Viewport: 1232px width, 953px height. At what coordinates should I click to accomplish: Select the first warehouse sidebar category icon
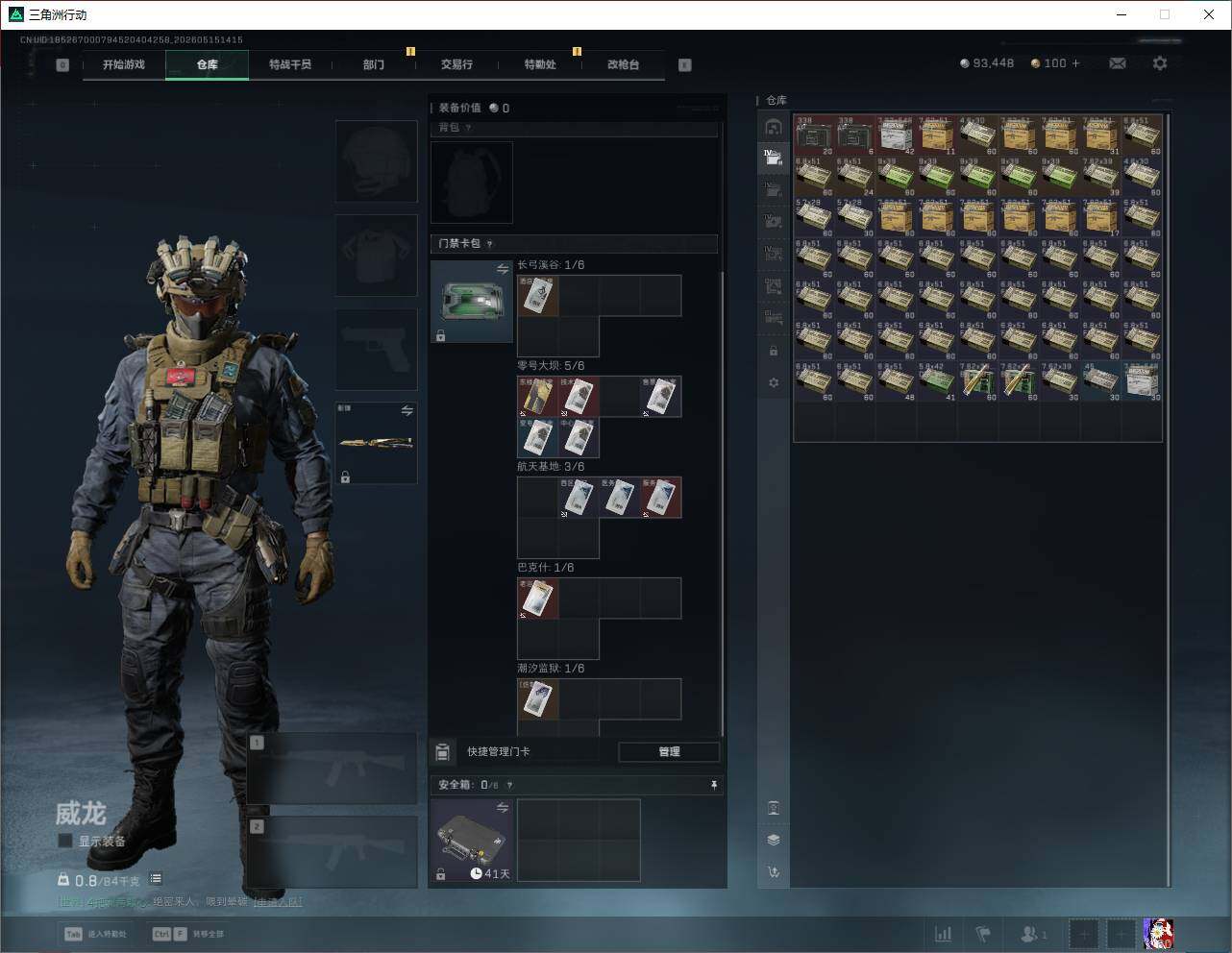point(774,127)
